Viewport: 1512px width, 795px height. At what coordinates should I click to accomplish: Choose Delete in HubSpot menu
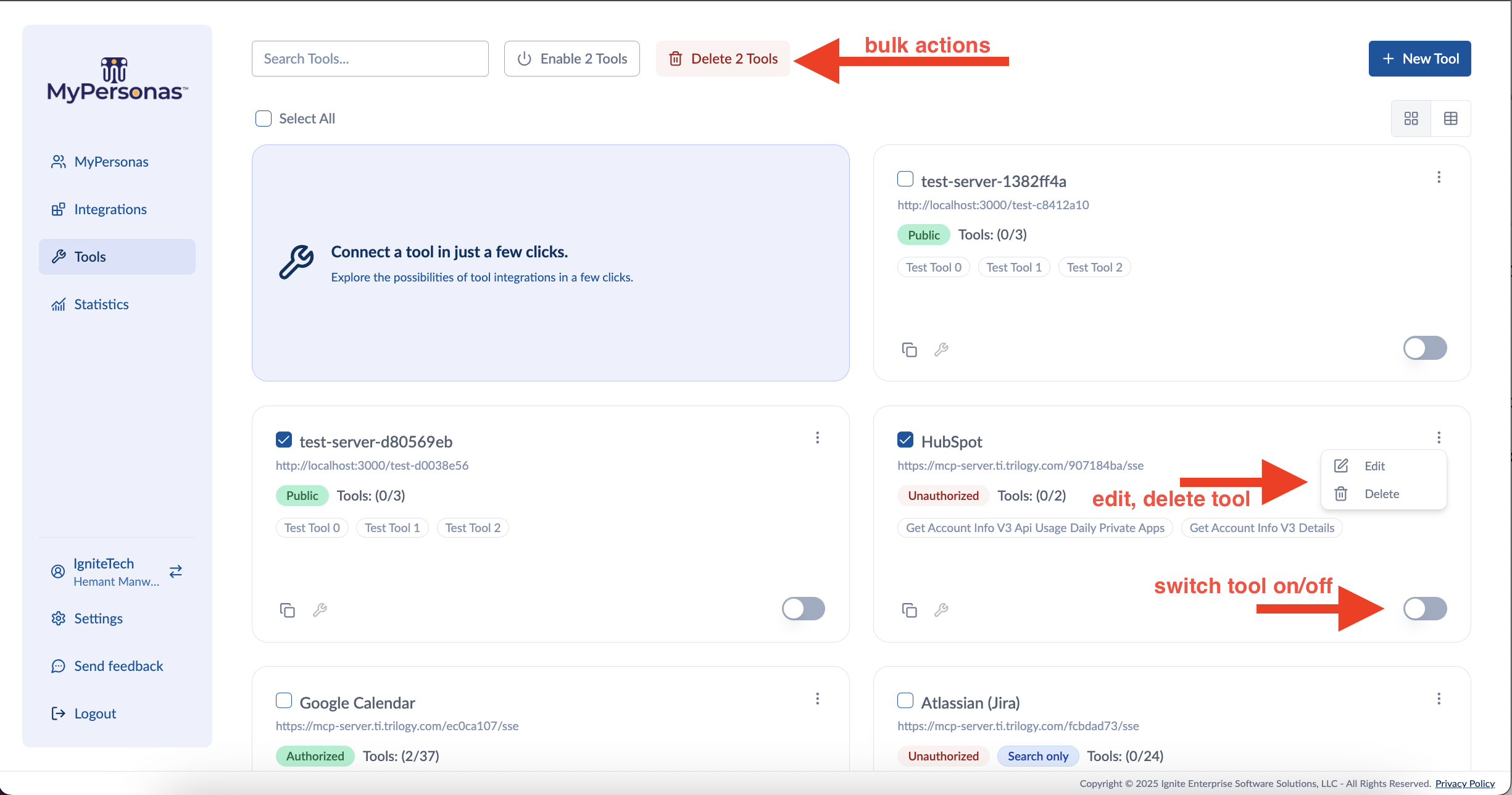(x=1384, y=494)
